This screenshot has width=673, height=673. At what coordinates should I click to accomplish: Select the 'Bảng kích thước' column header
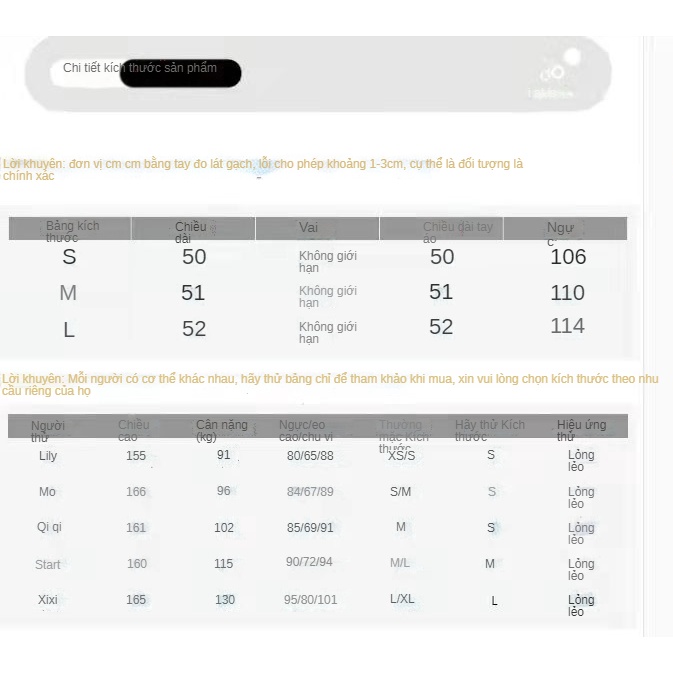click(x=72, y=231)
